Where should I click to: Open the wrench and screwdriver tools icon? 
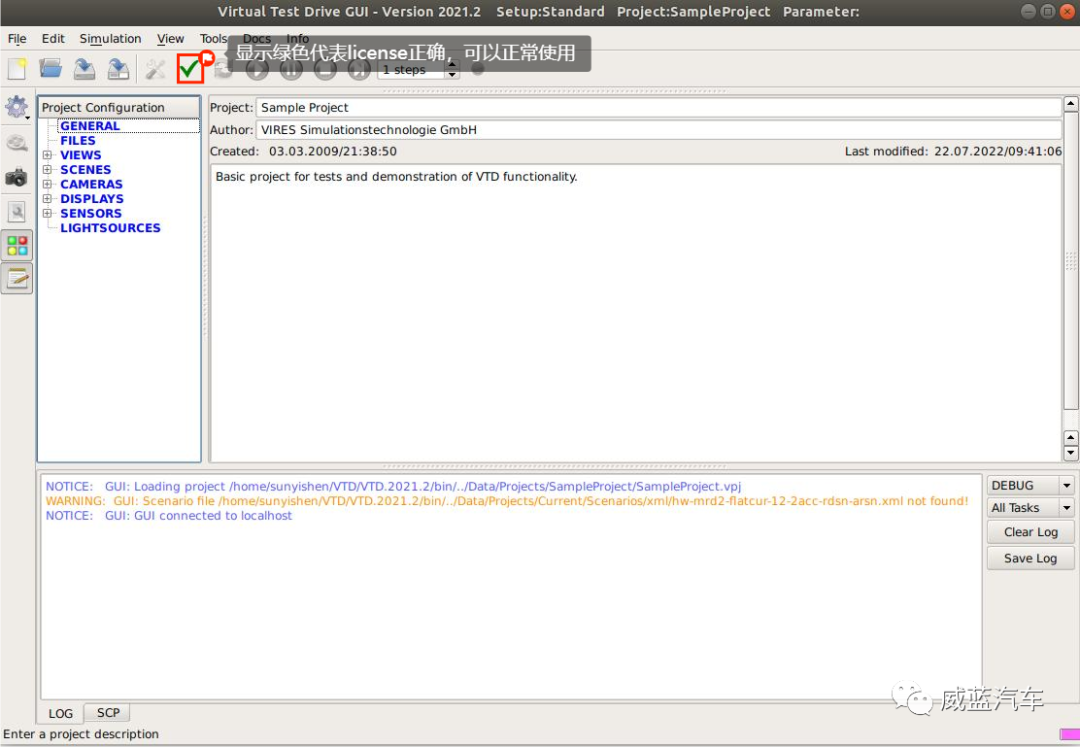click(156, 69)
